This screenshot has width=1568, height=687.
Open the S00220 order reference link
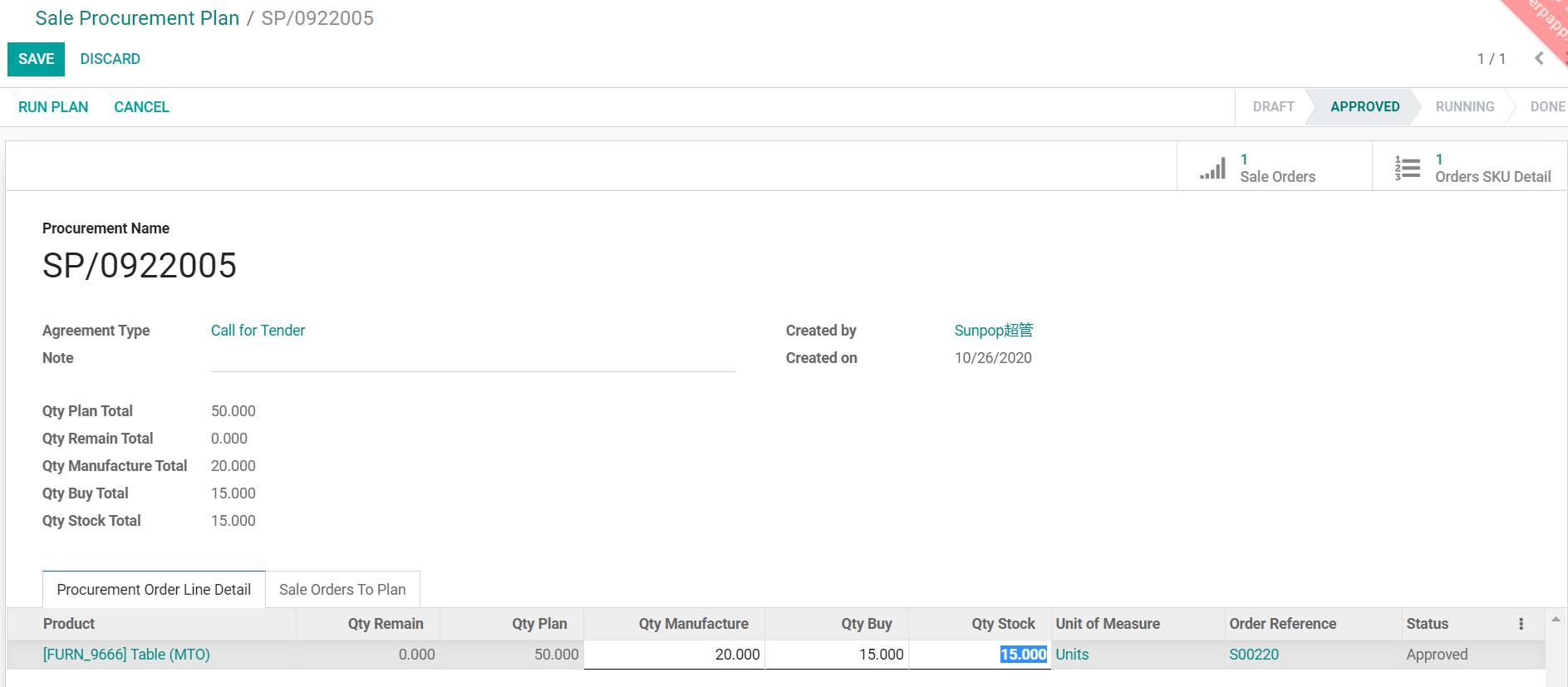tap(1254, 655)
